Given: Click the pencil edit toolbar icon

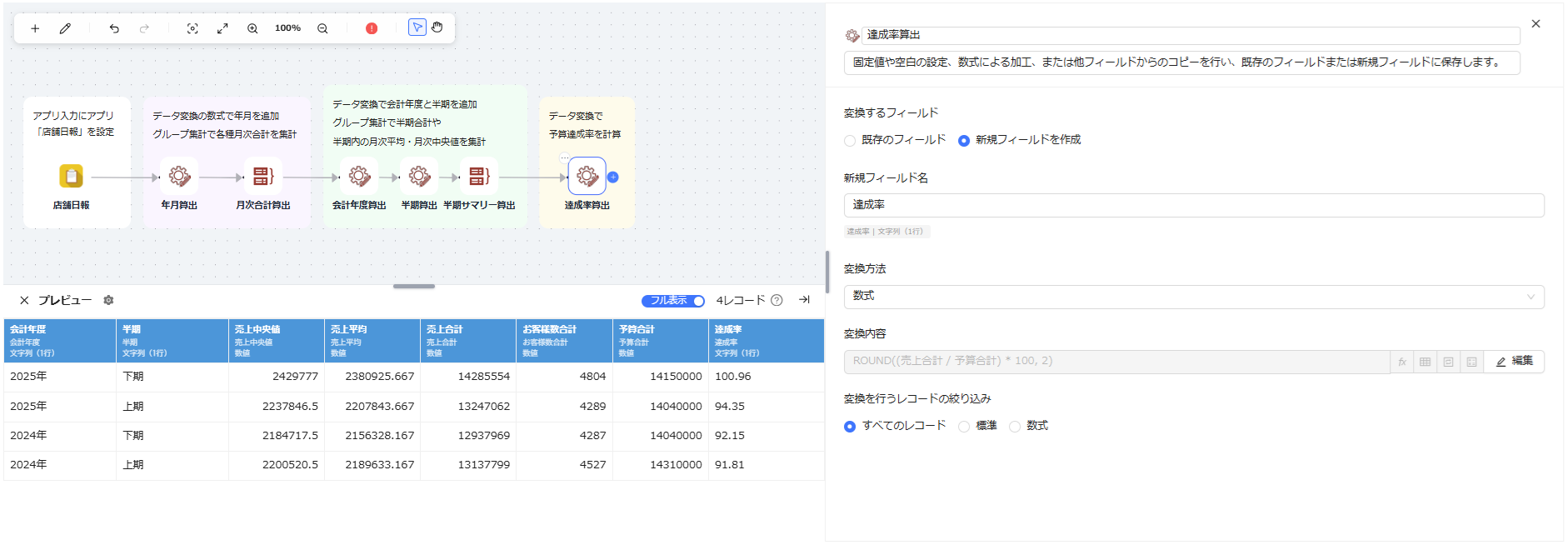Looking at the screenshot, I should (65, 28).
